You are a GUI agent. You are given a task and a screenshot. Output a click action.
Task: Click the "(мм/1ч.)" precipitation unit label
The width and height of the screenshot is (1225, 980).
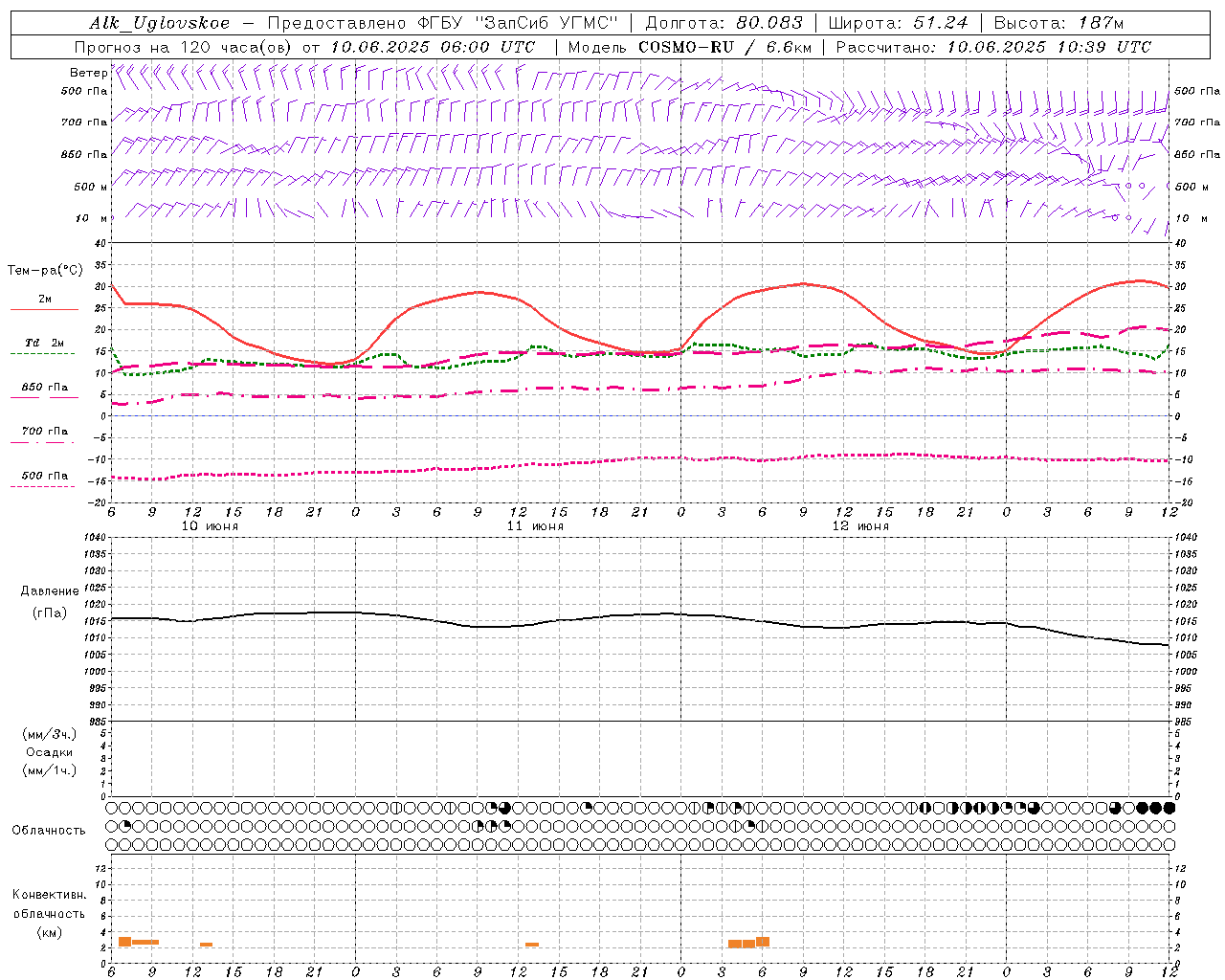tap(50, 770)
